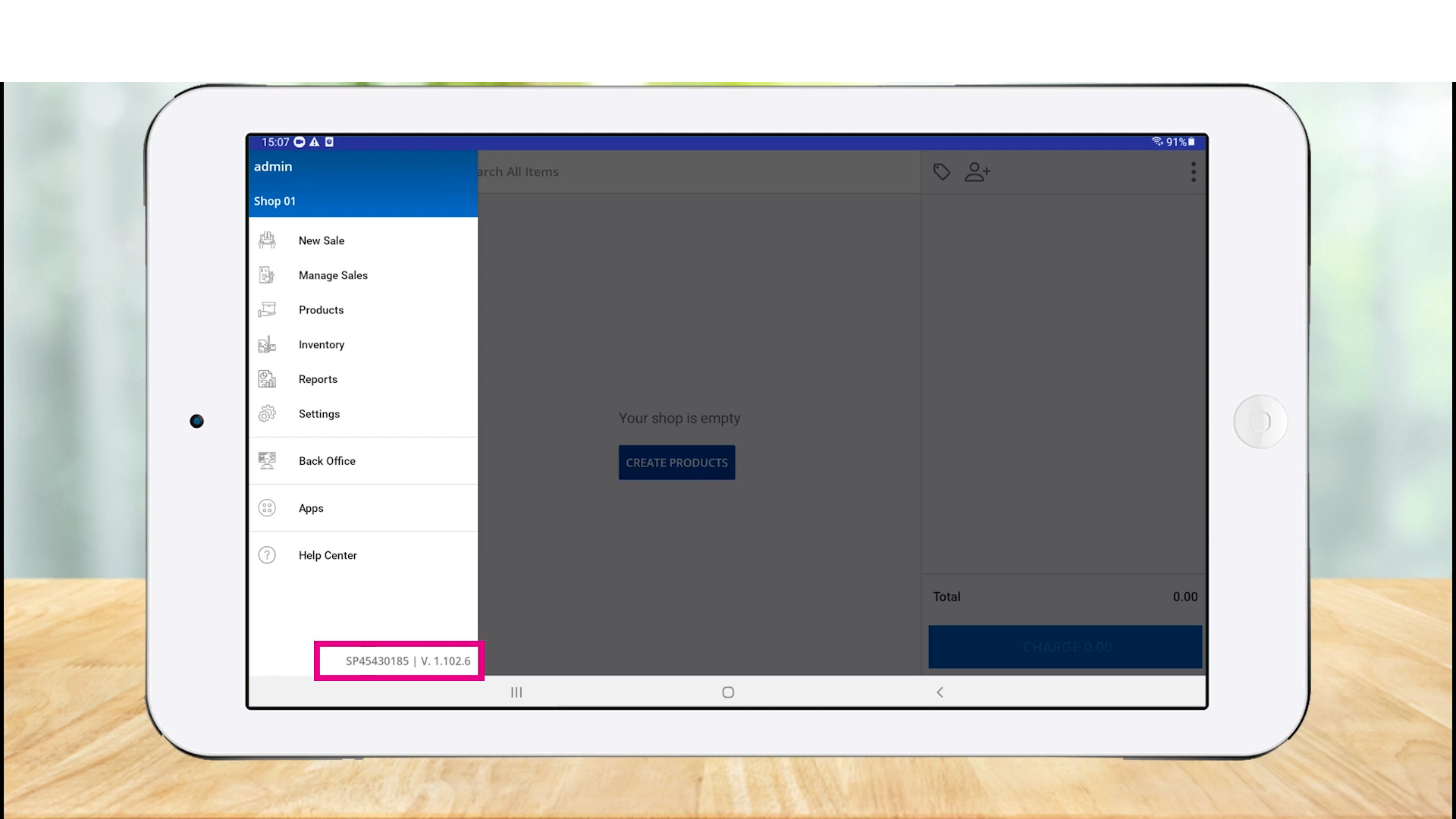Click the Products box icon

(x=267, y=309)
